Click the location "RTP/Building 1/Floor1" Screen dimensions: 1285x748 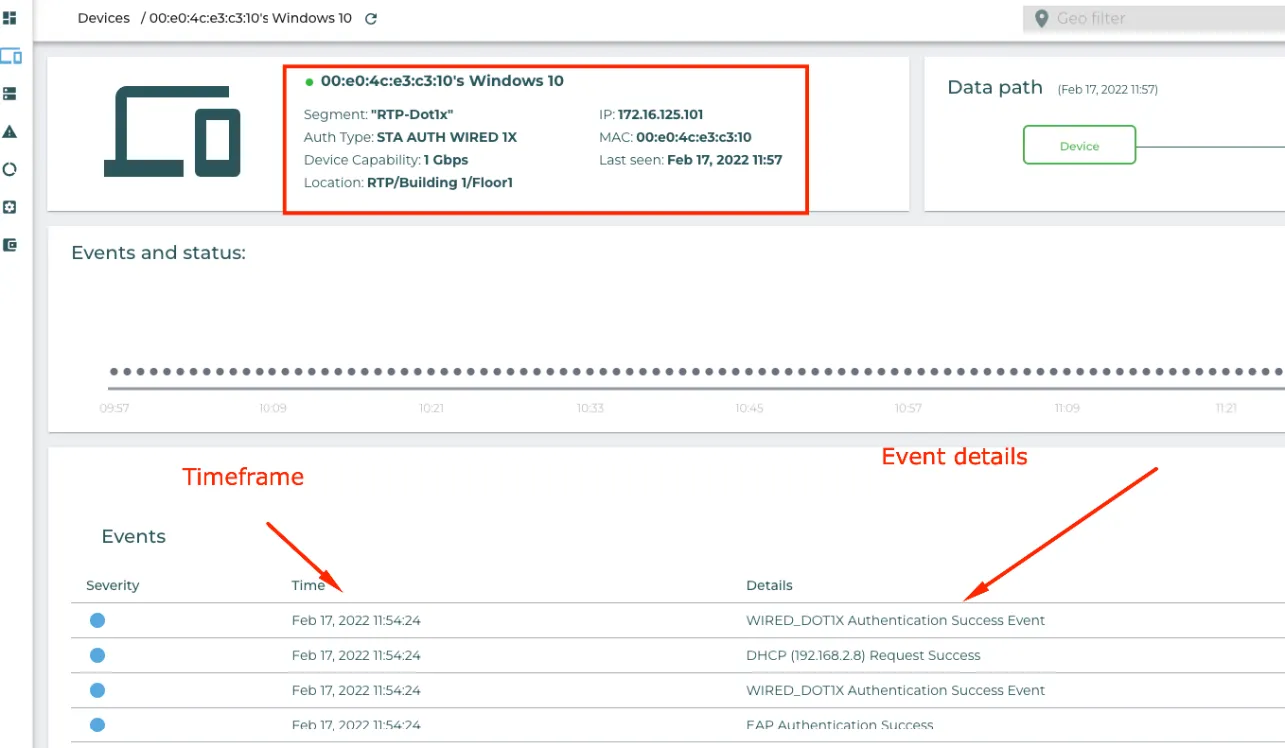(440, 183)
